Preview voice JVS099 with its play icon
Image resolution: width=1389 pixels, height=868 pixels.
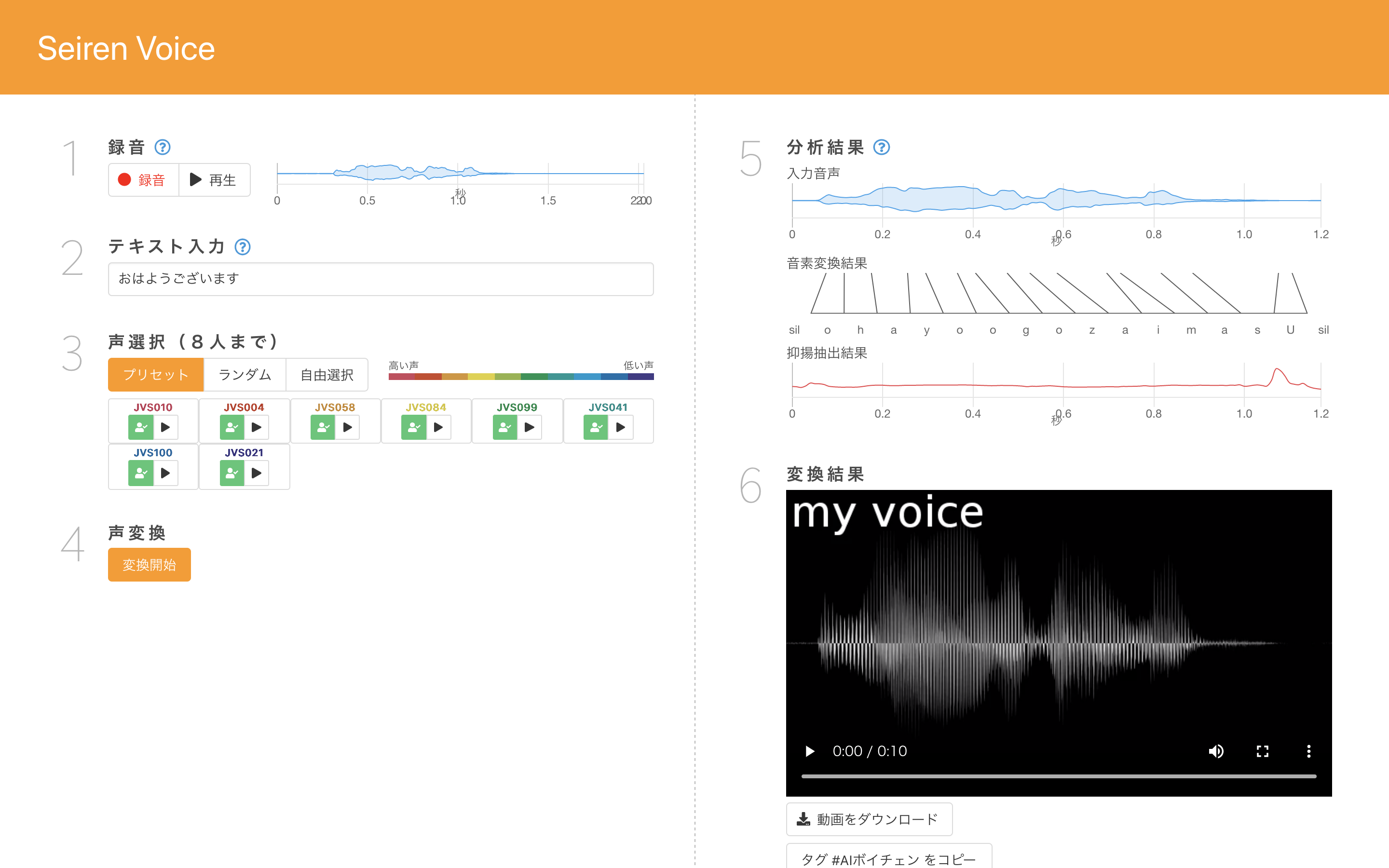click(529, 427)
